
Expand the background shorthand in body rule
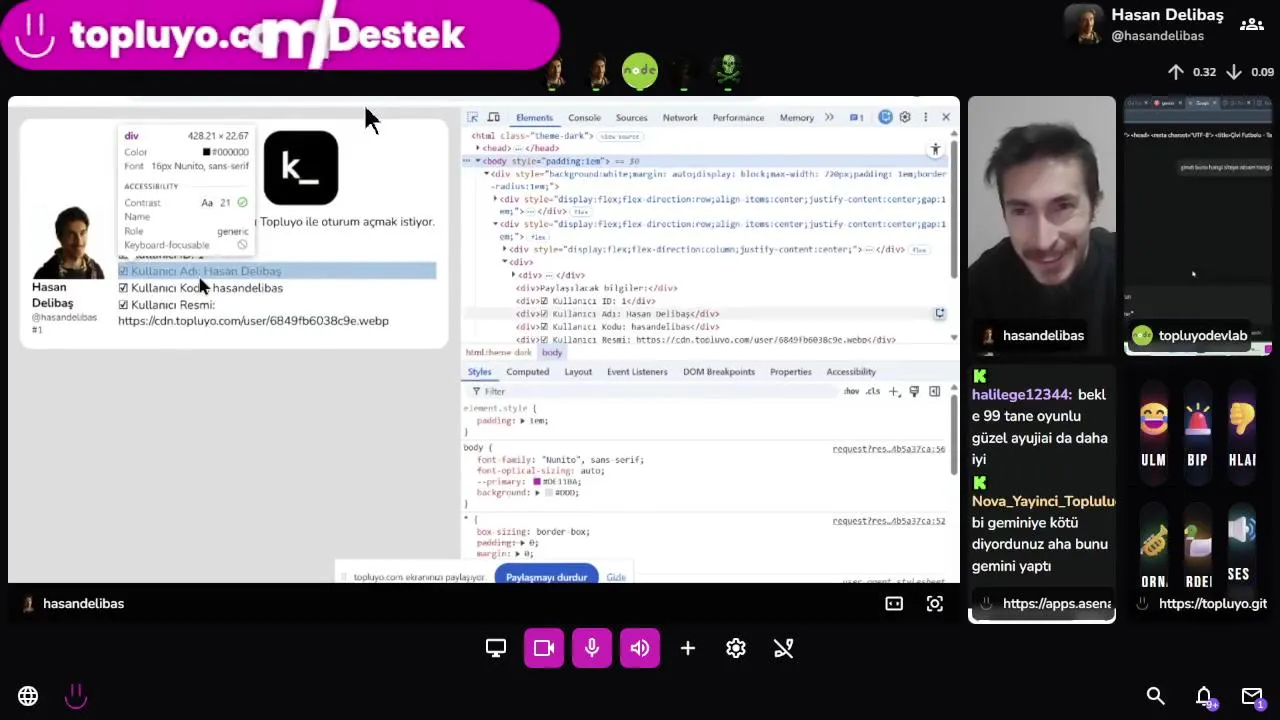(537, 493)
